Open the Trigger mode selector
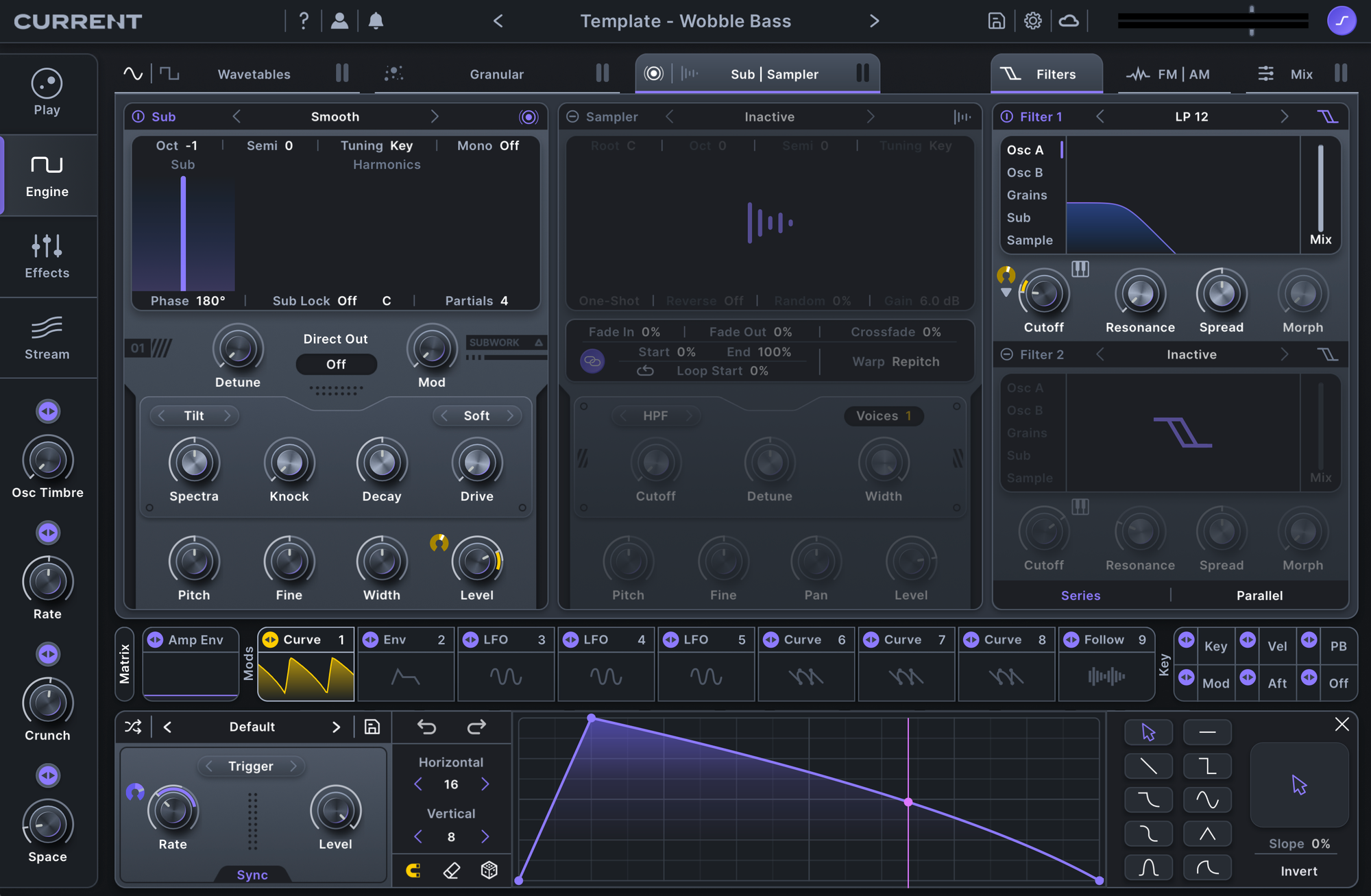This screenshot has width=1371, height=896. click(x=251, y=766)
